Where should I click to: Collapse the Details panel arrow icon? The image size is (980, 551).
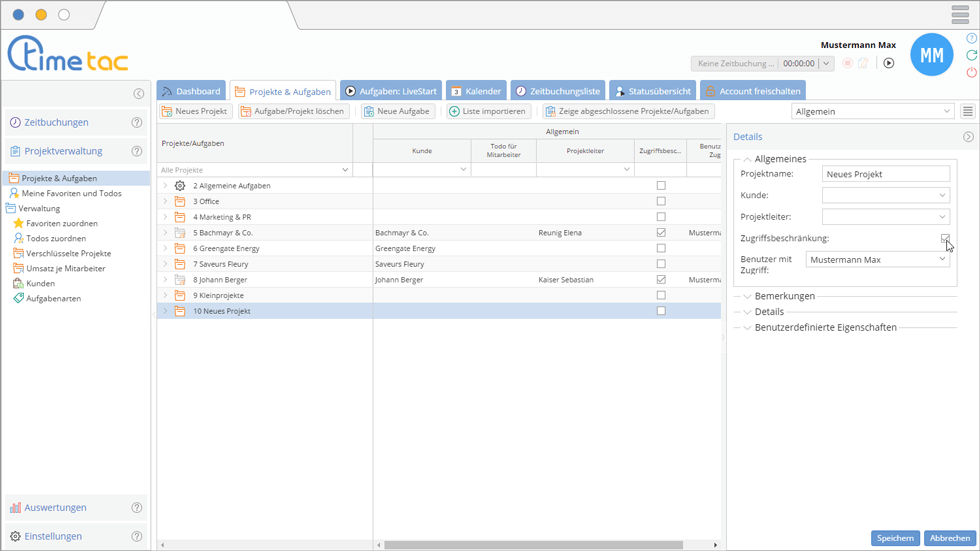(967, 137)
